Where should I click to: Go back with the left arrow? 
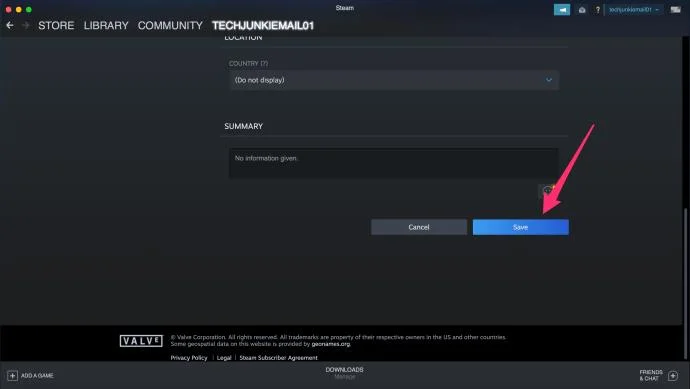(x=10, y=26)
